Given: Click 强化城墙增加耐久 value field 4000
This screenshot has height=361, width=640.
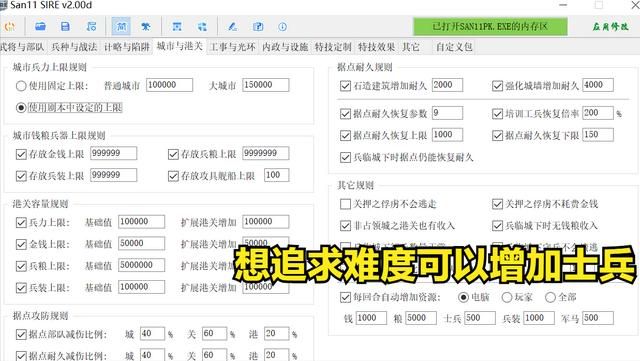Looking at the screenshot, I should 598,85.
